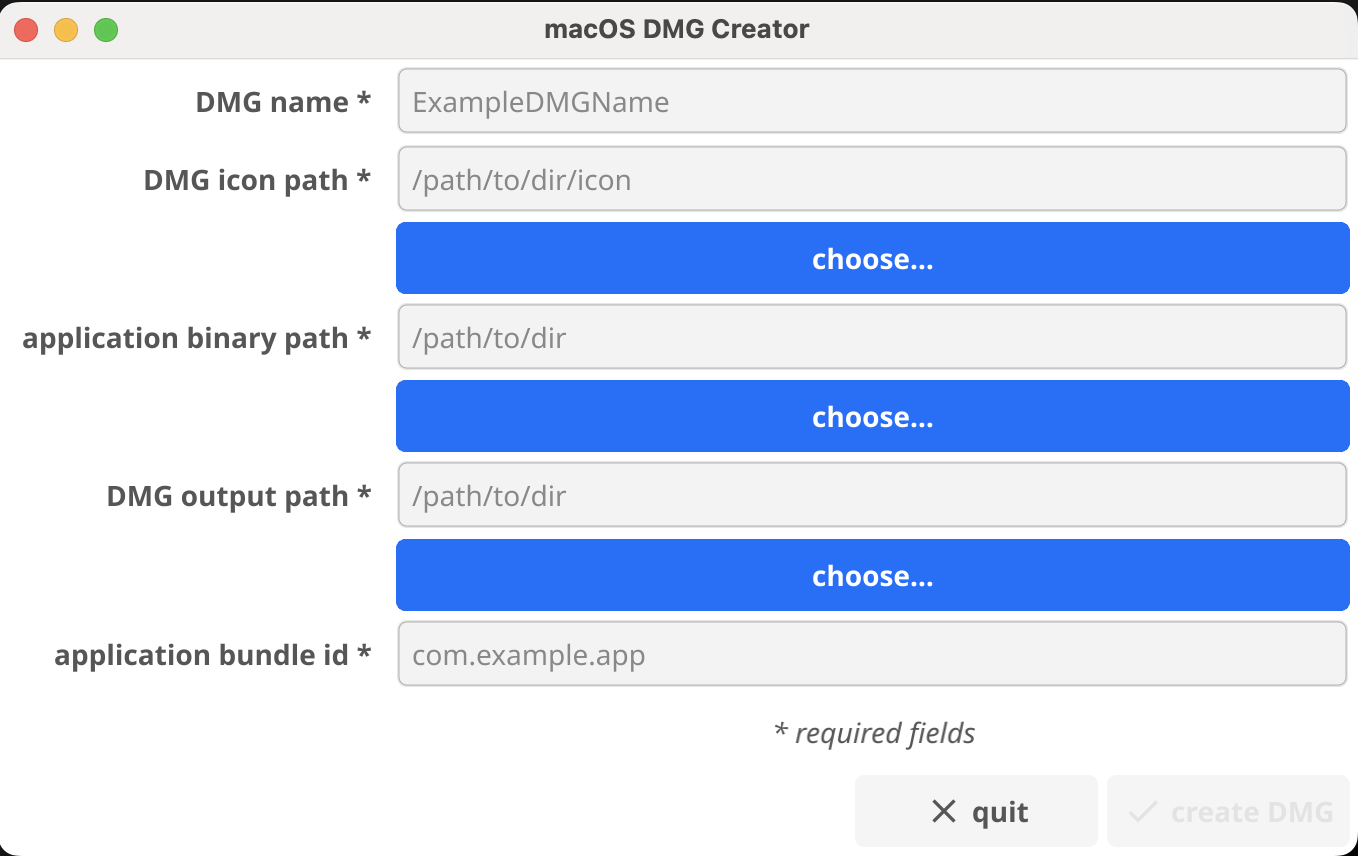Click the X icon on quit button
The height and width of the screenshot is (856, 1358).
[x=943, y=812]
